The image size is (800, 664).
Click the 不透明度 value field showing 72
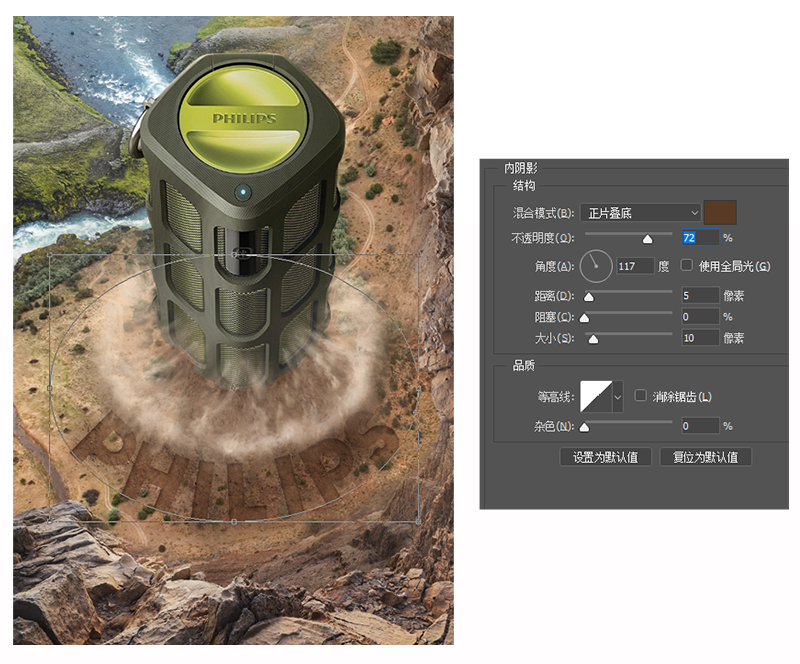tap(700, 238)
